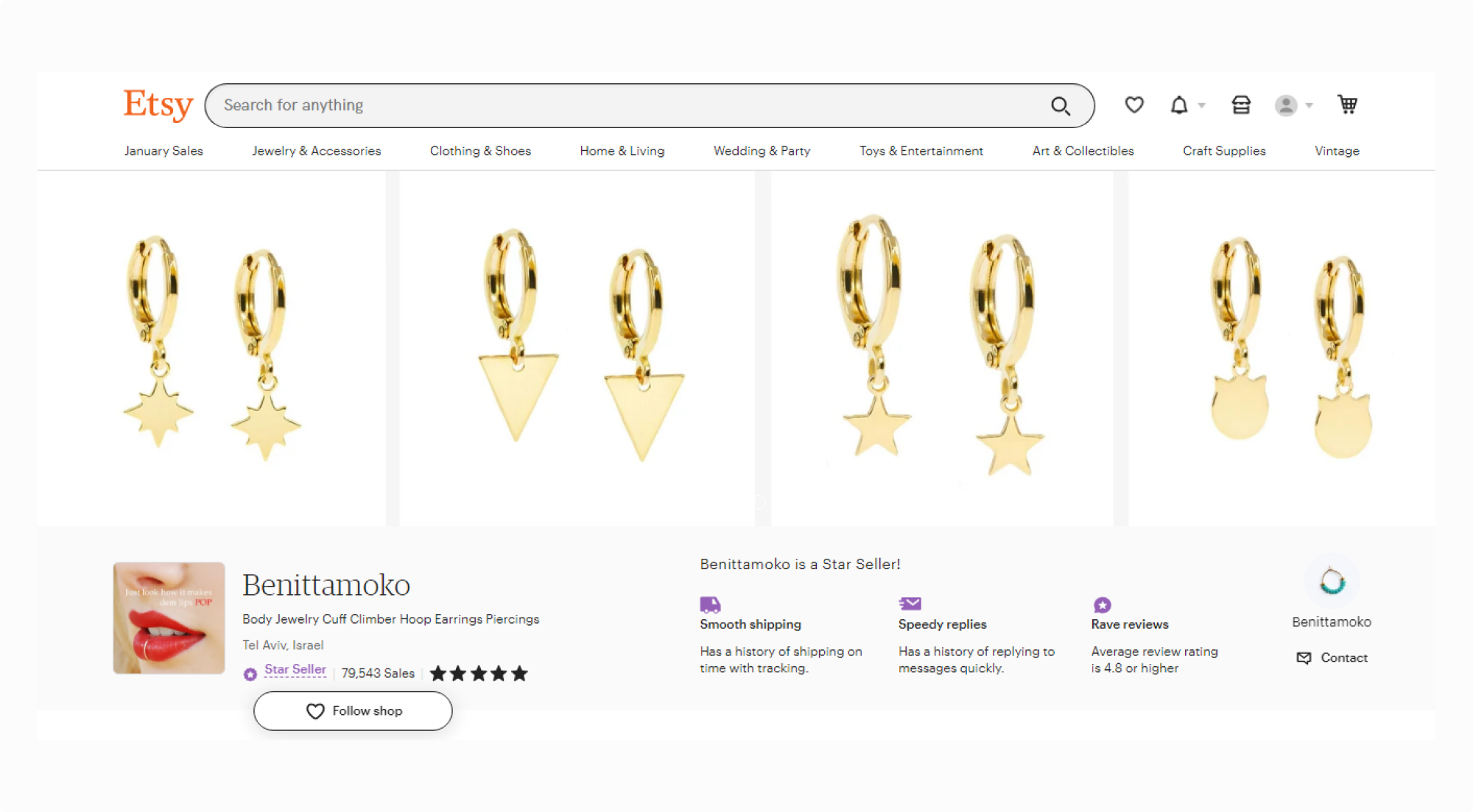Viewport: 1473px width, 812px height.
Task: Open Craft Supplies category
Action: (x=1224, y=151)
